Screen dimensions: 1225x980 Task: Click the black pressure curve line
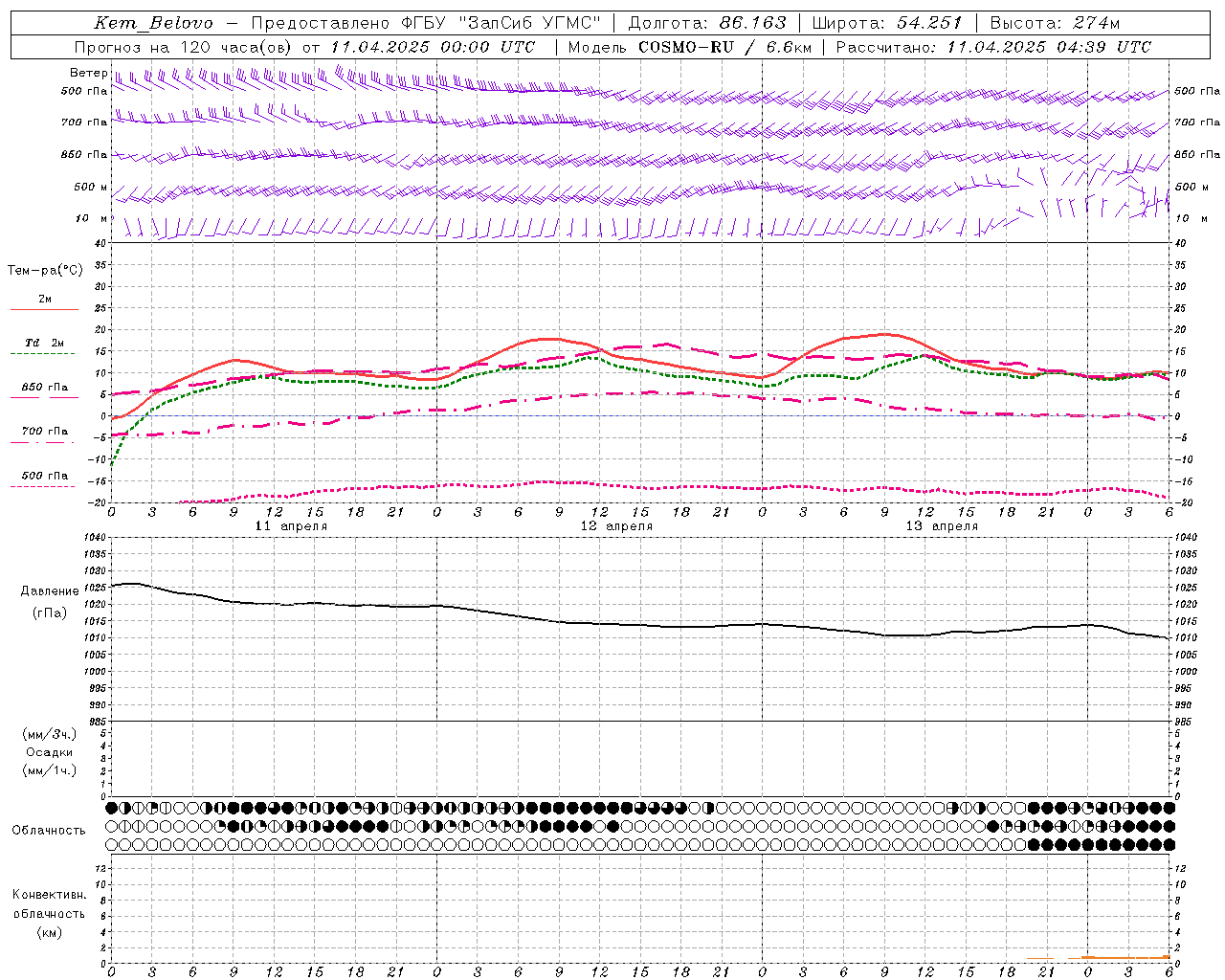pyautogui.click(x=639, y=624)
